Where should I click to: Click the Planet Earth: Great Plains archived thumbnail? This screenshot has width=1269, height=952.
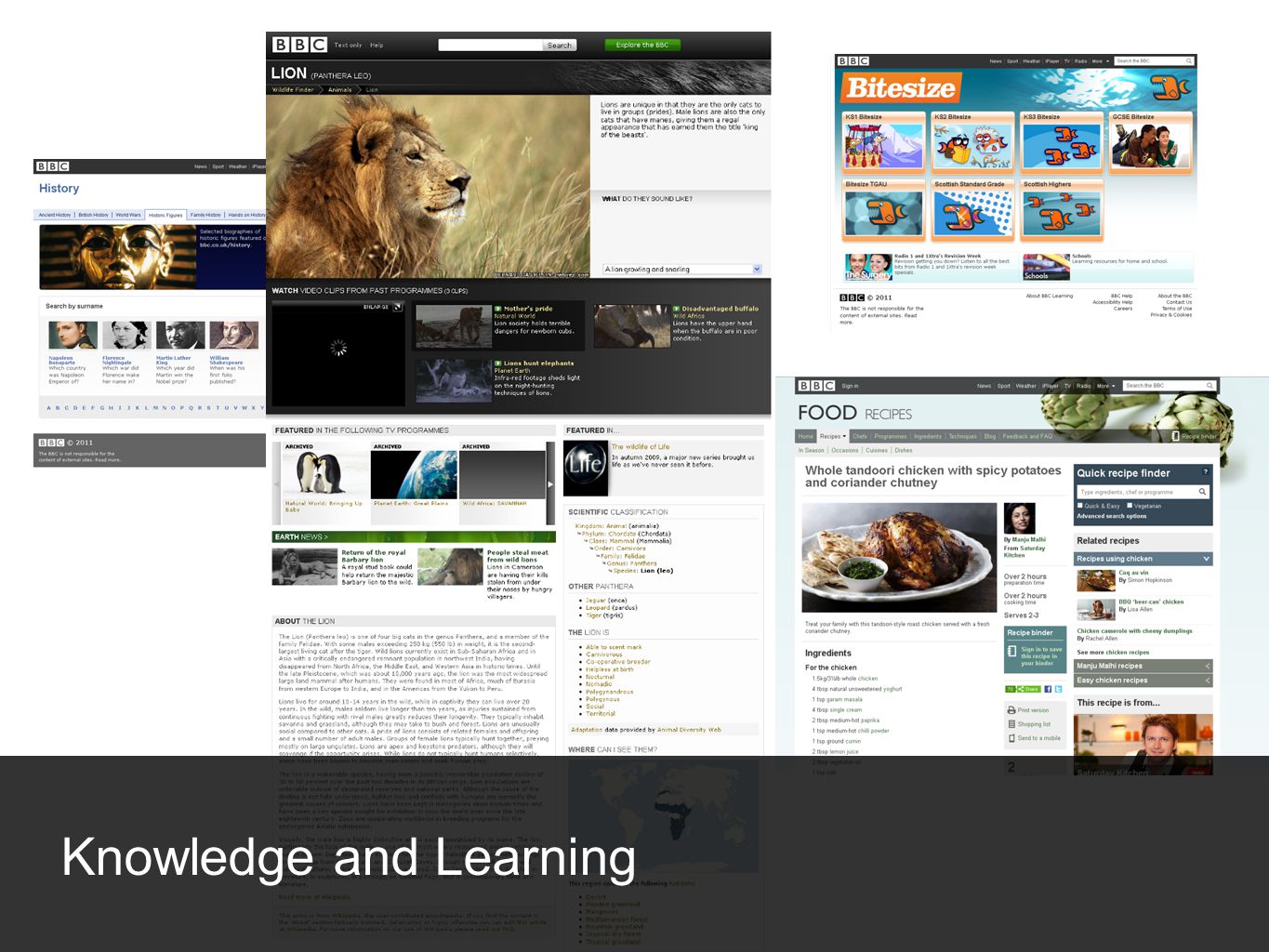click(x=414, y=474)
